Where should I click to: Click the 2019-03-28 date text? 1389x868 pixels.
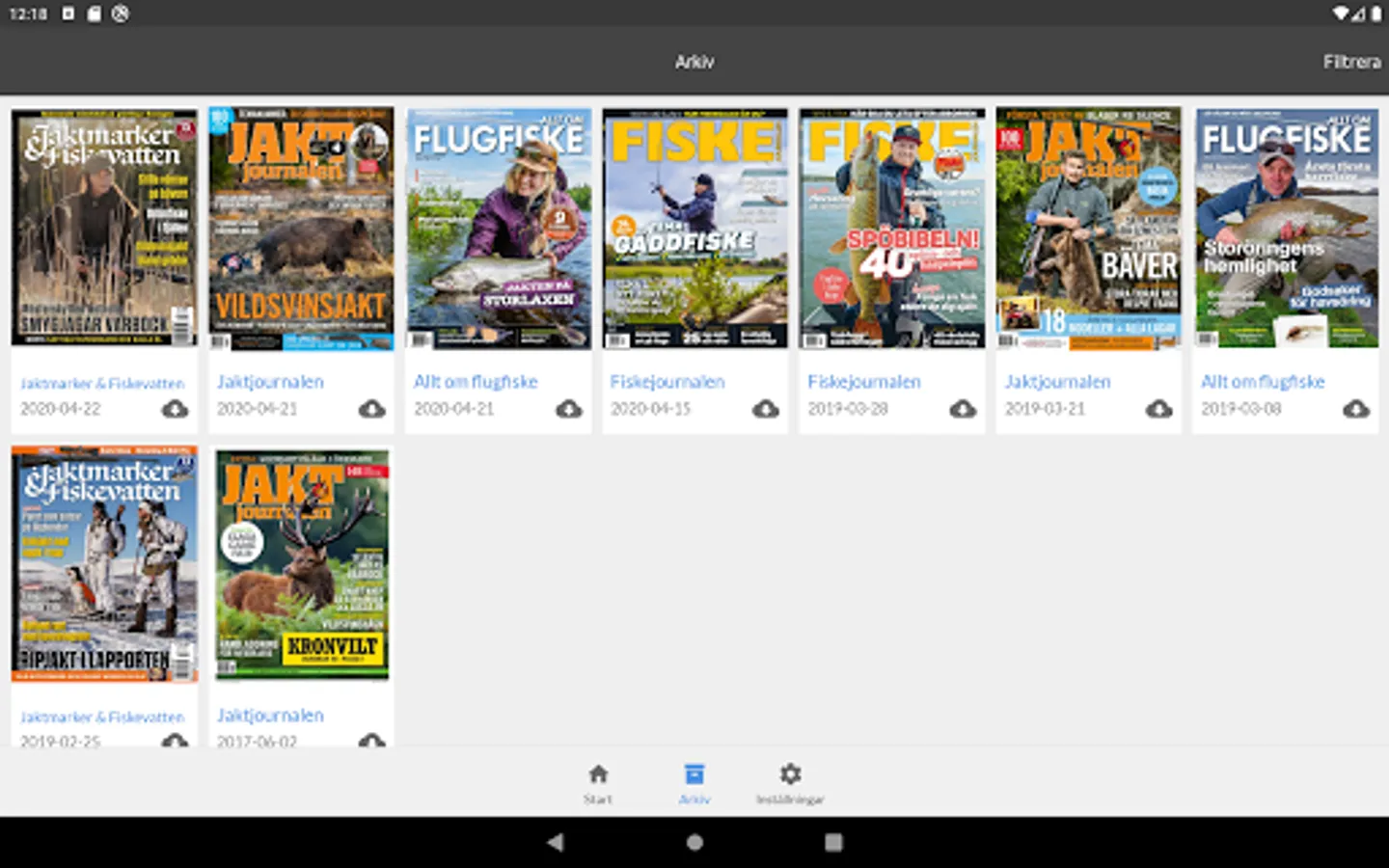(848, 409)
